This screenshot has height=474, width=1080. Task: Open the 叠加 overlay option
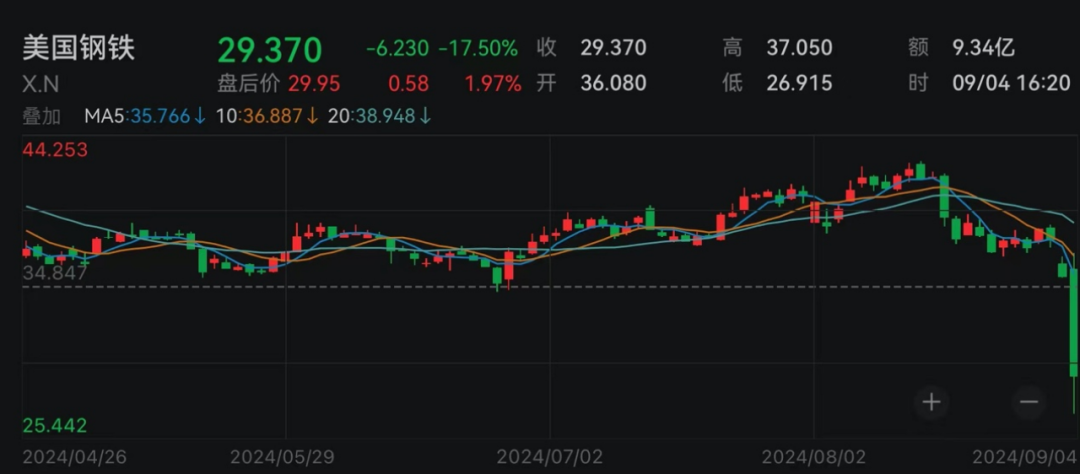pyautogui.click(x=41, y=116)
